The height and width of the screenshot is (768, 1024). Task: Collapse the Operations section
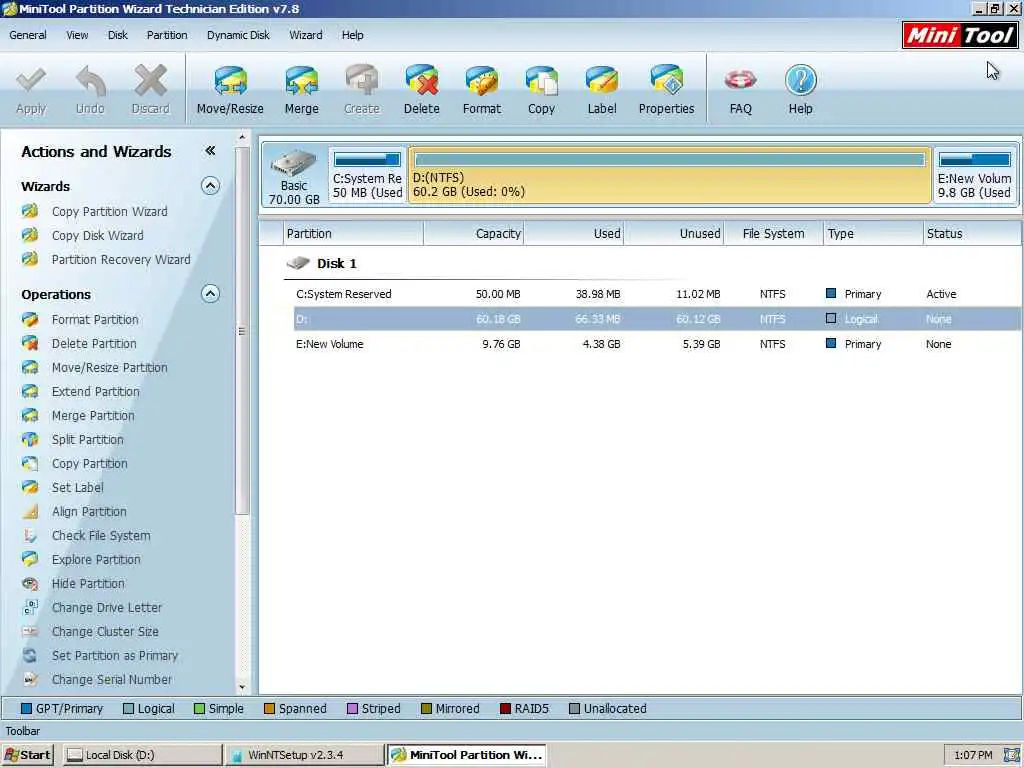click(x=210, y=294)
